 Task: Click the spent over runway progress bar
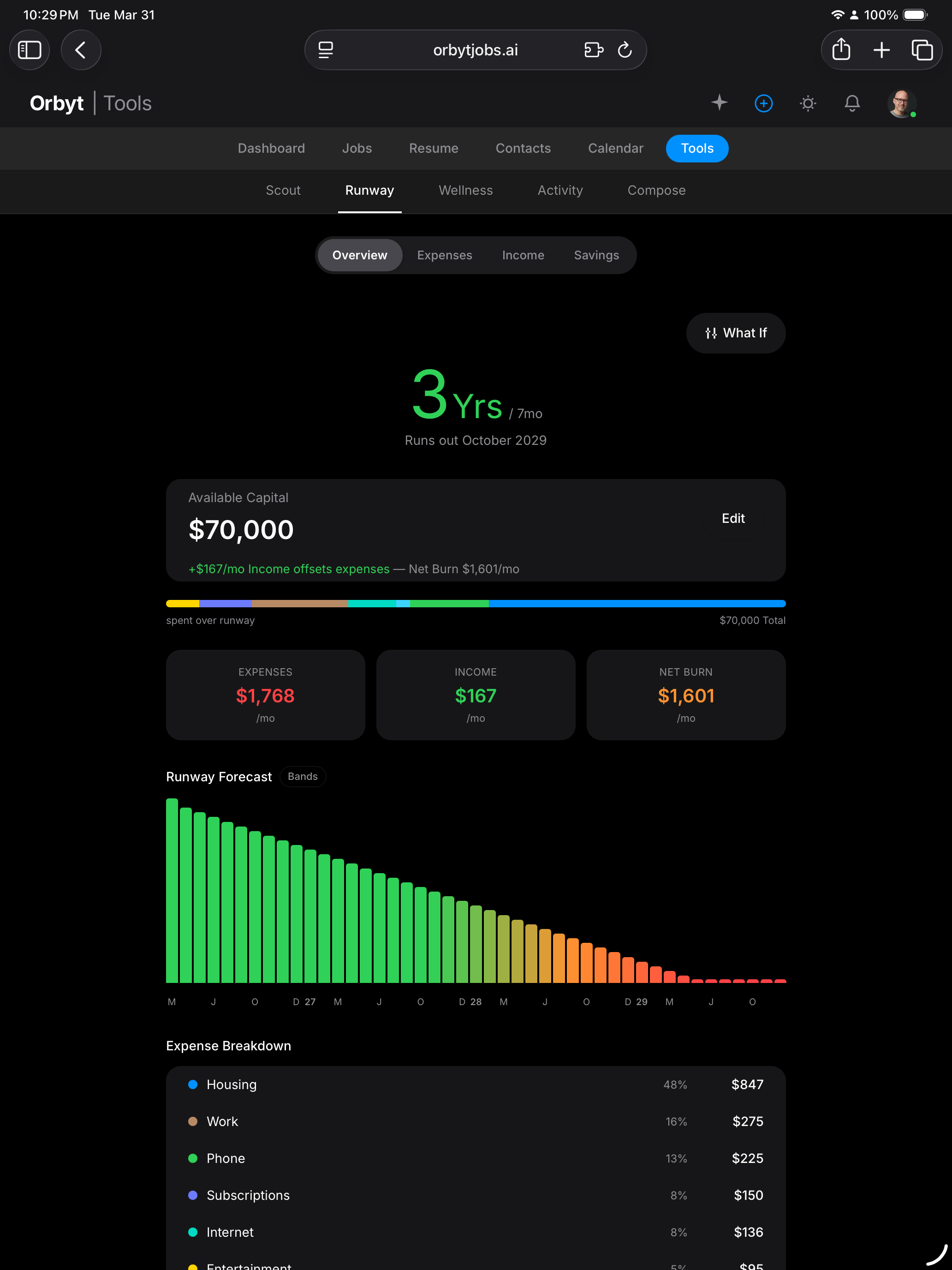tap(476, 604)
